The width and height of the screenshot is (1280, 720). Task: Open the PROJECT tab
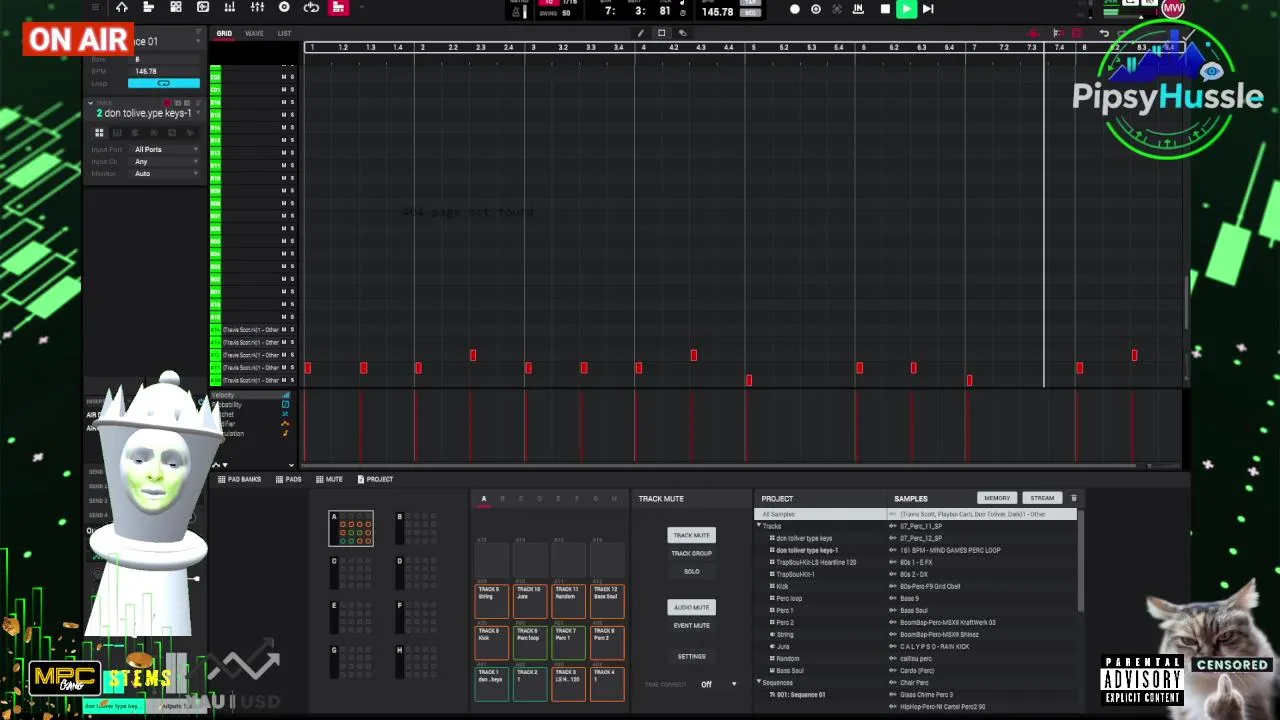[x=375, y=479]
